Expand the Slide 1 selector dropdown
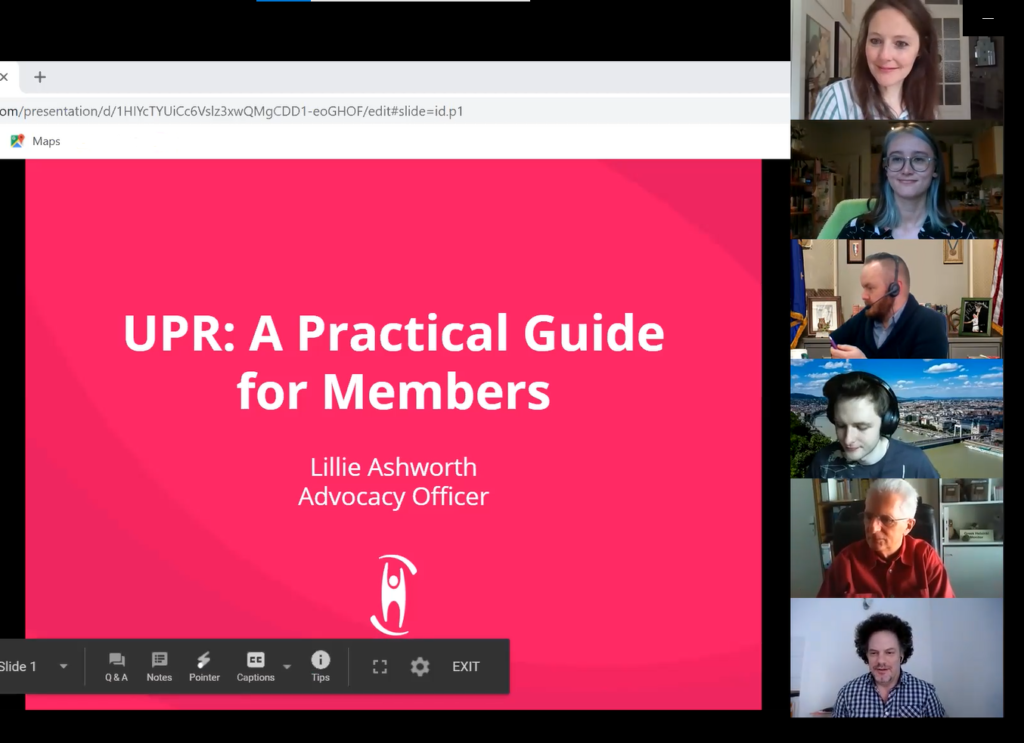 pos(64,667)
